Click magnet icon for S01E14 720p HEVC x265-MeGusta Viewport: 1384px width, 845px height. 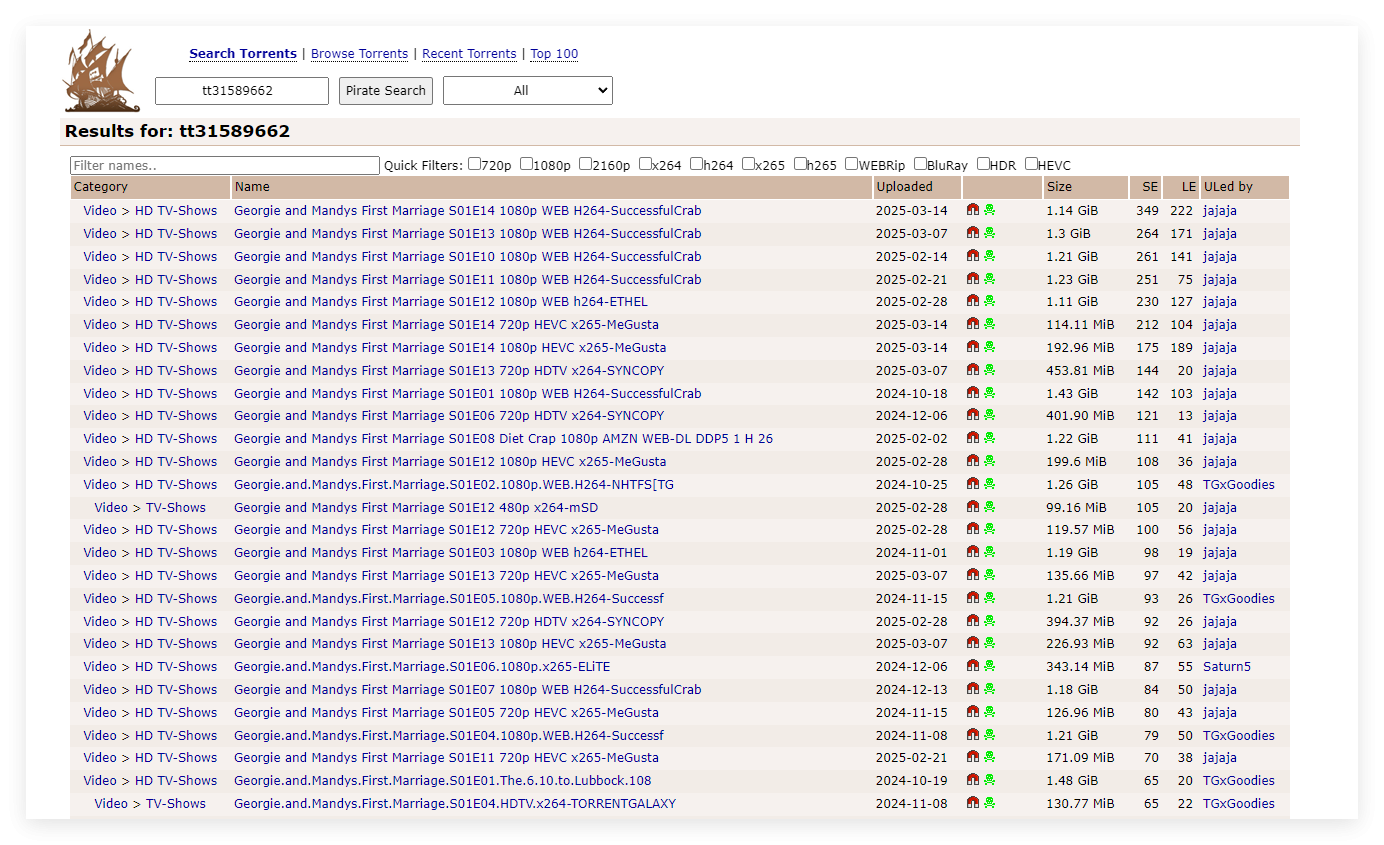click(x=973, y=324)
